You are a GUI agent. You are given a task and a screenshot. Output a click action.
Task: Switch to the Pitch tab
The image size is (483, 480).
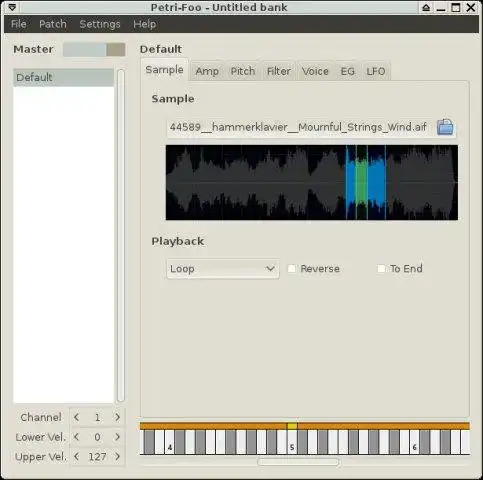pos(243,71)
